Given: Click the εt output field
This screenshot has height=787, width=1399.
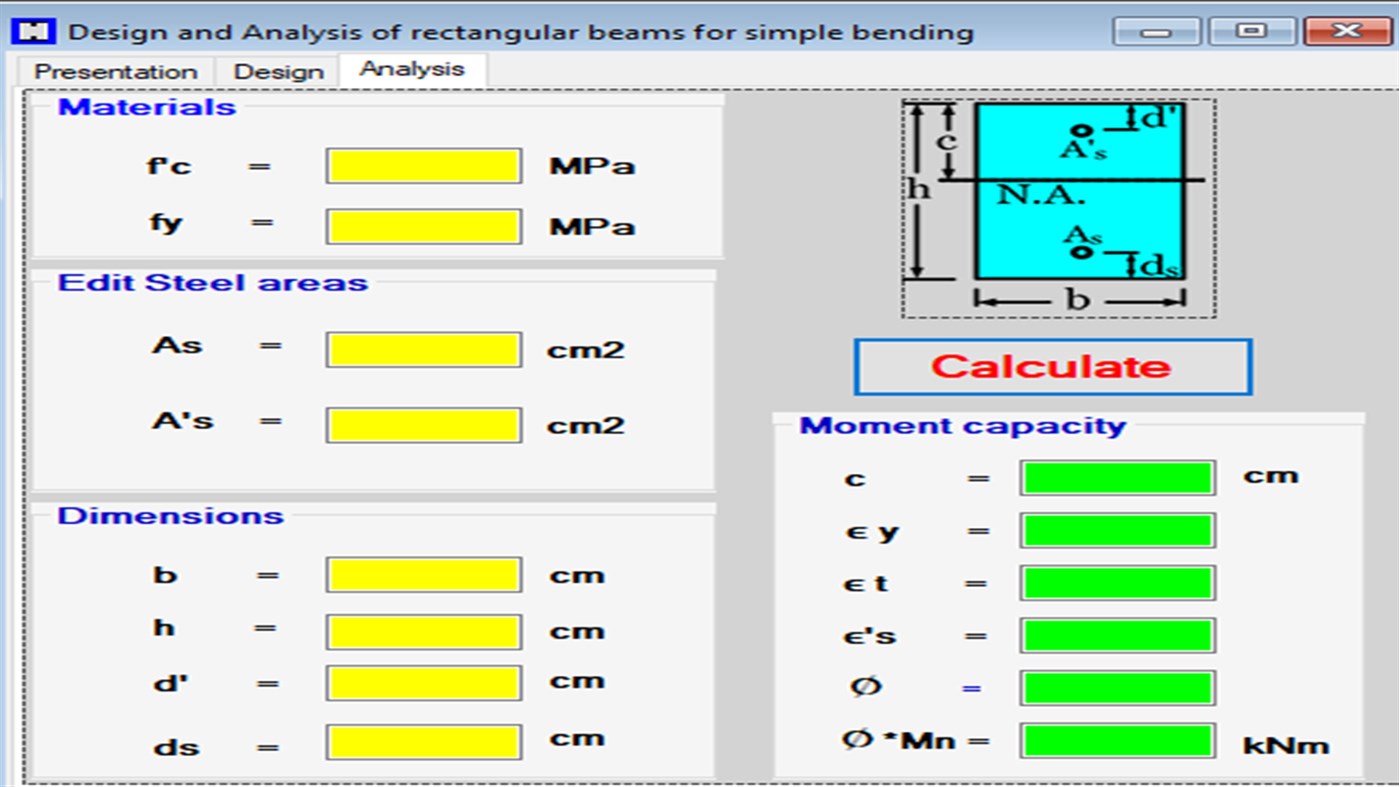Looking at the screenshot, I should pos(1116,583).
